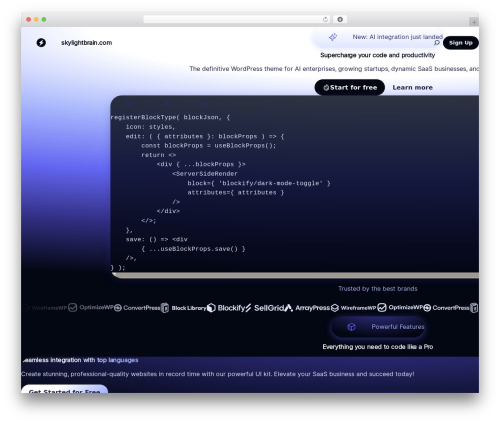The width and height of the screenshot is (500, 423).
Task: Click the ArrayPress brand name
Action: 312,308
